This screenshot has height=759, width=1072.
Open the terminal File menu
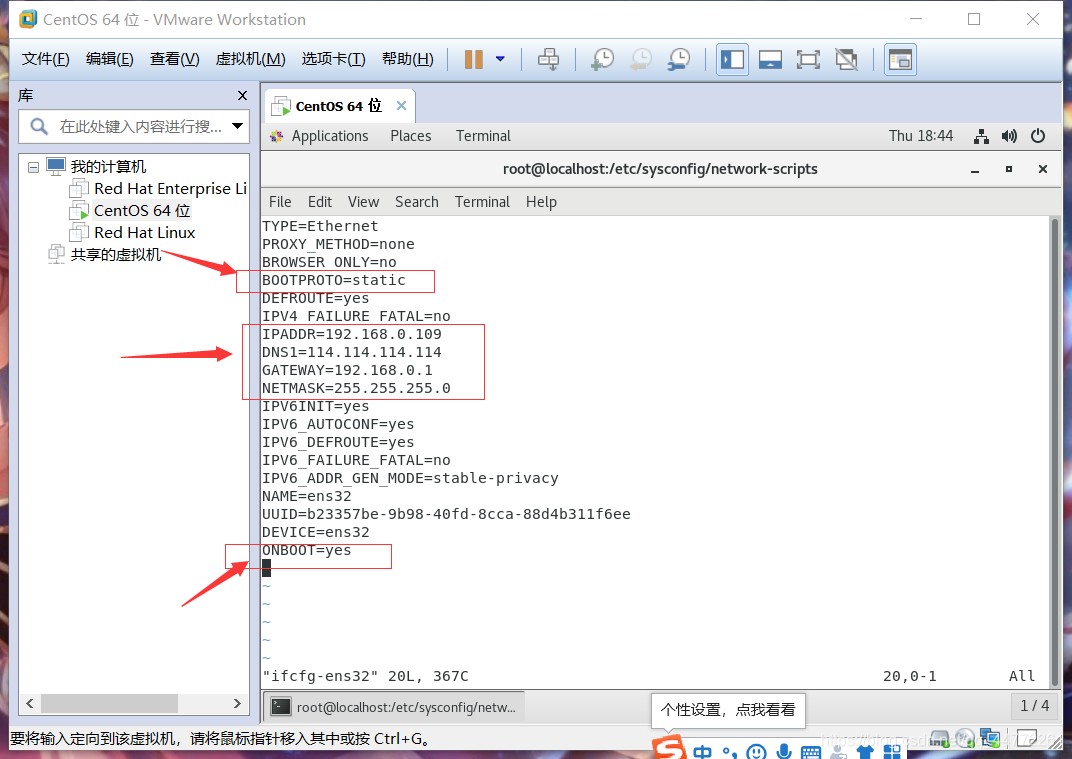[280, 202]
